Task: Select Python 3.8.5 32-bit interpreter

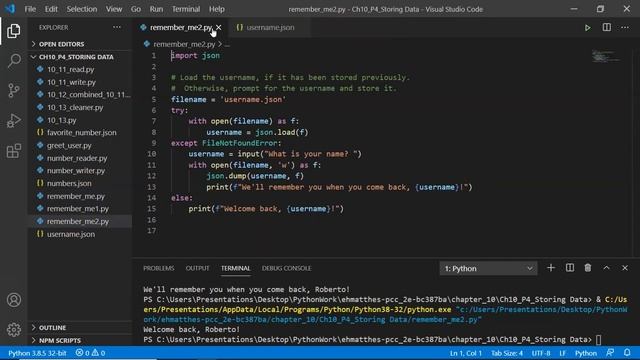Action: coord(37,353)
